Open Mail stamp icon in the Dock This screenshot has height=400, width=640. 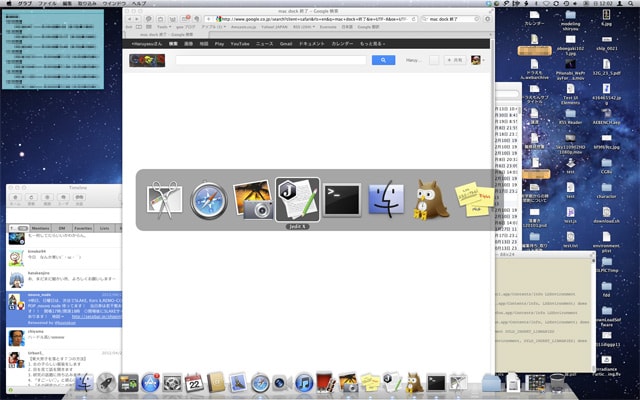click(238, 383)
